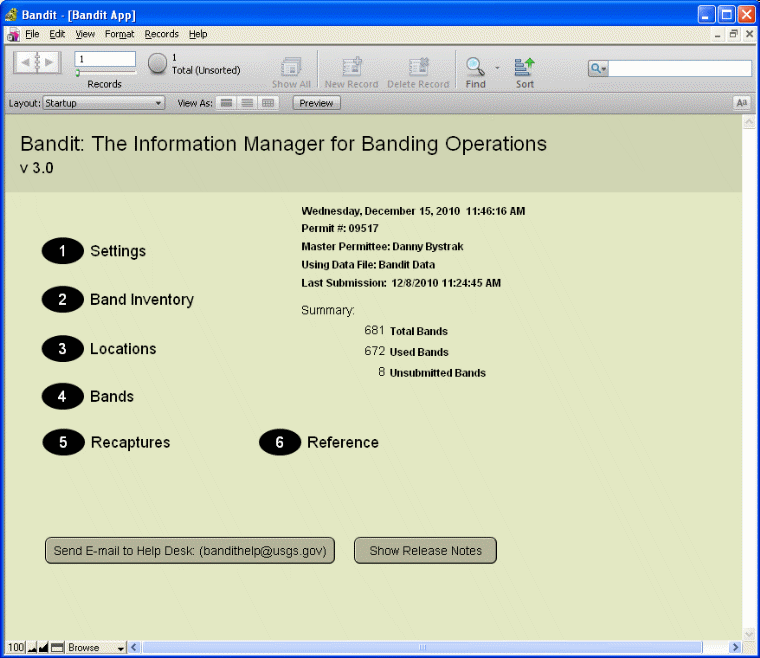The width and height of the screenshot is (760, 658).
Task: Open the Settings label link
Action: (118, 251)
